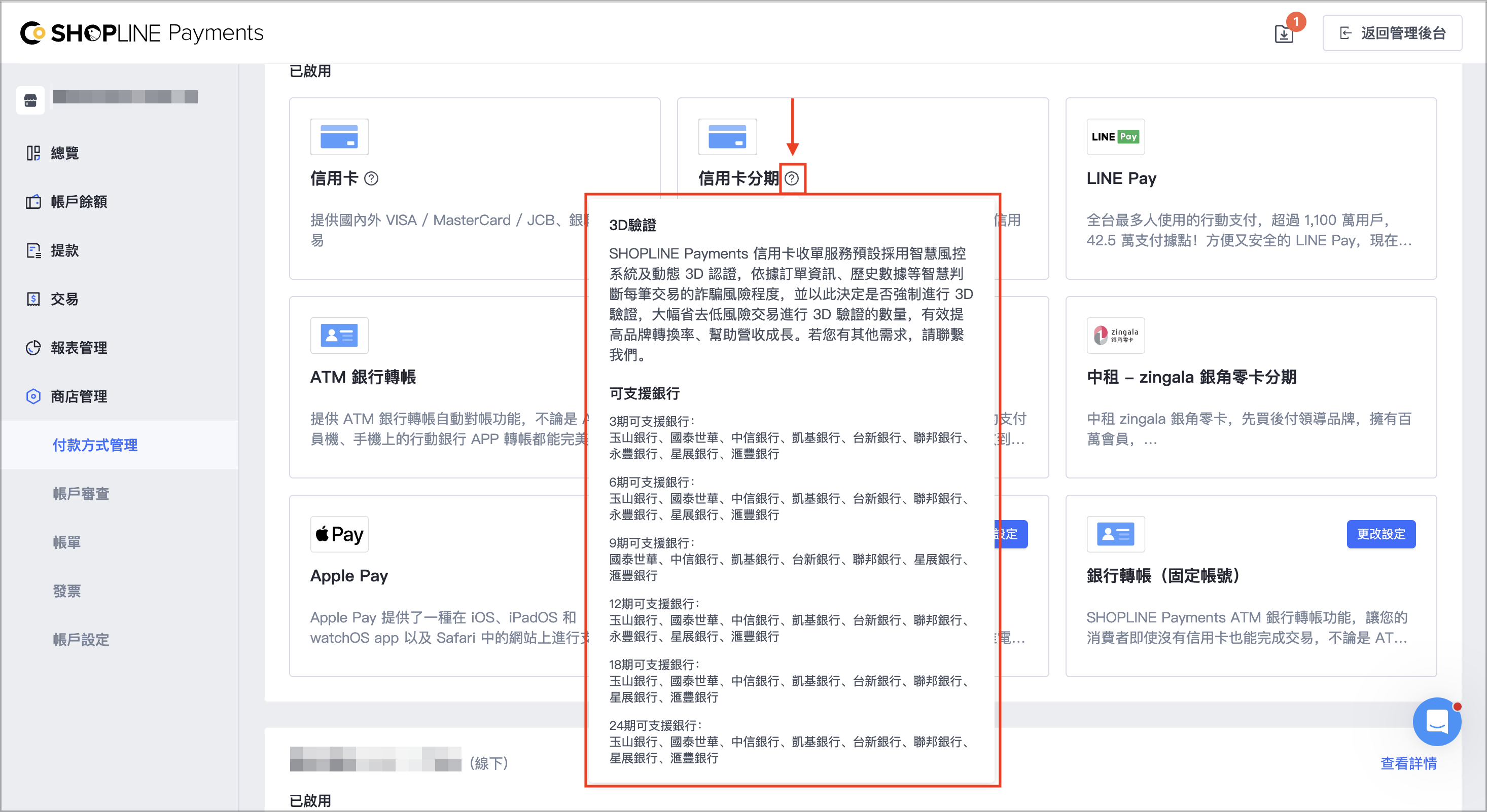Click the 信用卡分期 card thumbnail icon
The image size is (1487, 812).
727,137
